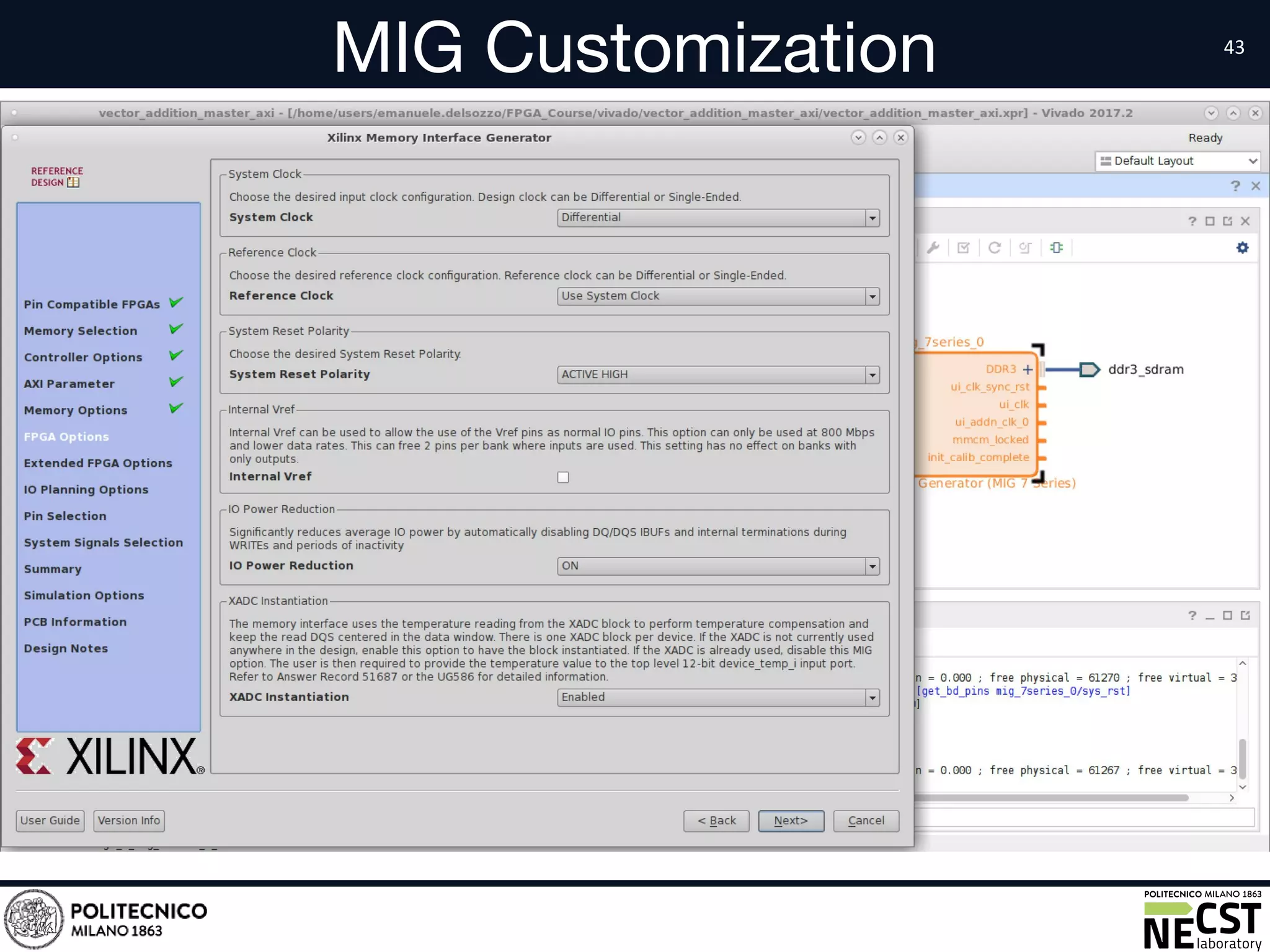Select the ui_clk_sync_rst port label
This screenshot has height=952, width=1270.
pos(990,387)
